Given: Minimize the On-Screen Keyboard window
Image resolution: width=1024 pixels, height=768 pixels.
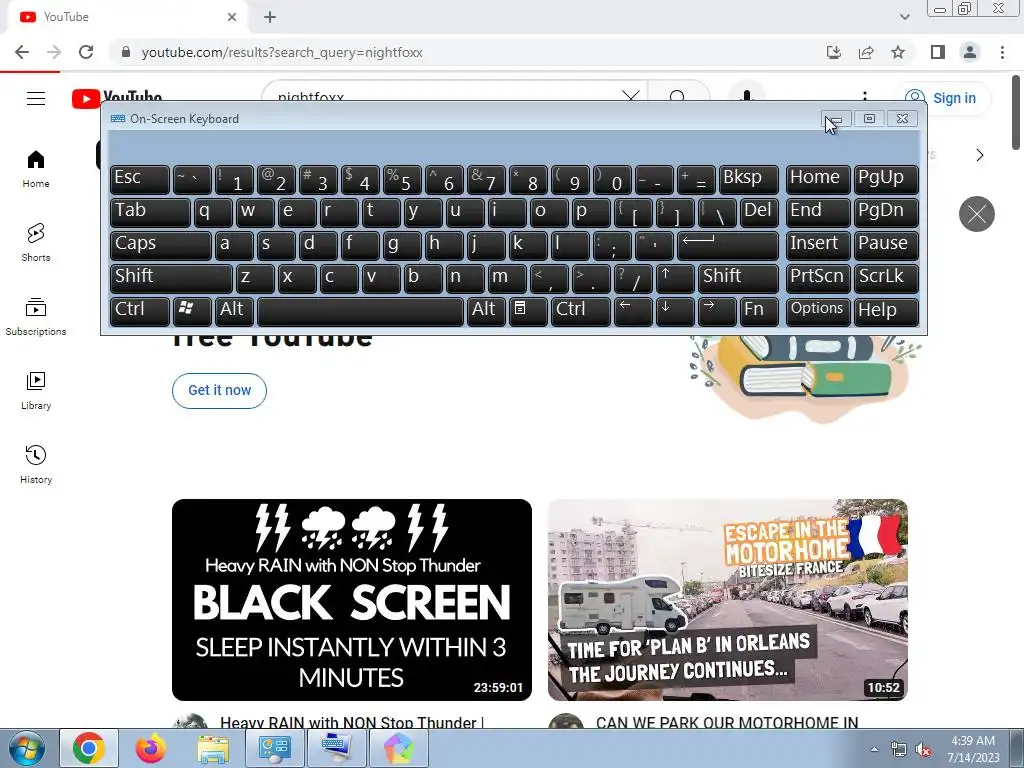Looking at the screenshot, I should pyautogui.click(x=837, y=119).
